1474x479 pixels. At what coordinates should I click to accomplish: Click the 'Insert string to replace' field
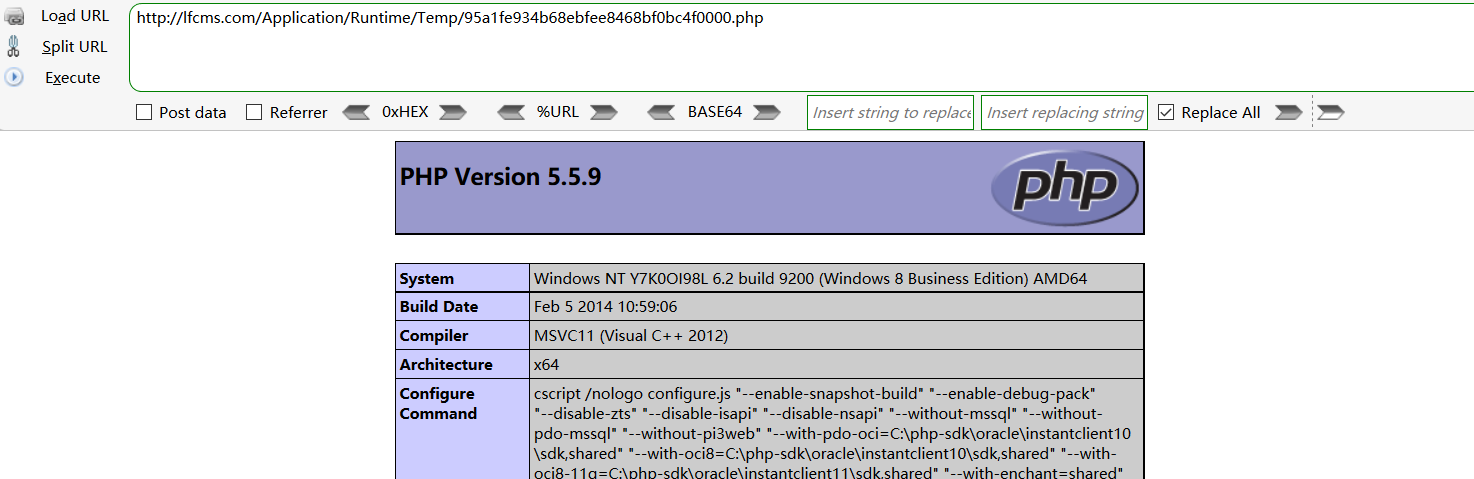pyautogui.click(x=891, y=112)
